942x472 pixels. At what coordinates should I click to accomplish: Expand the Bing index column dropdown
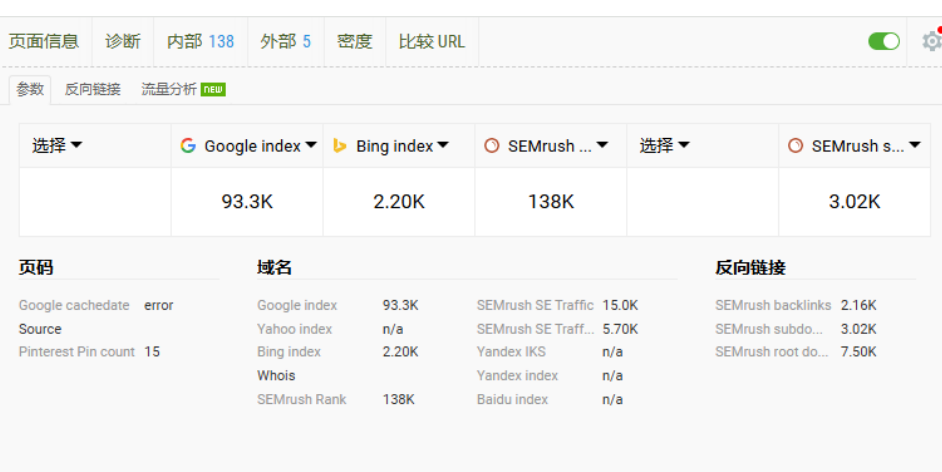tap(443, 145)
